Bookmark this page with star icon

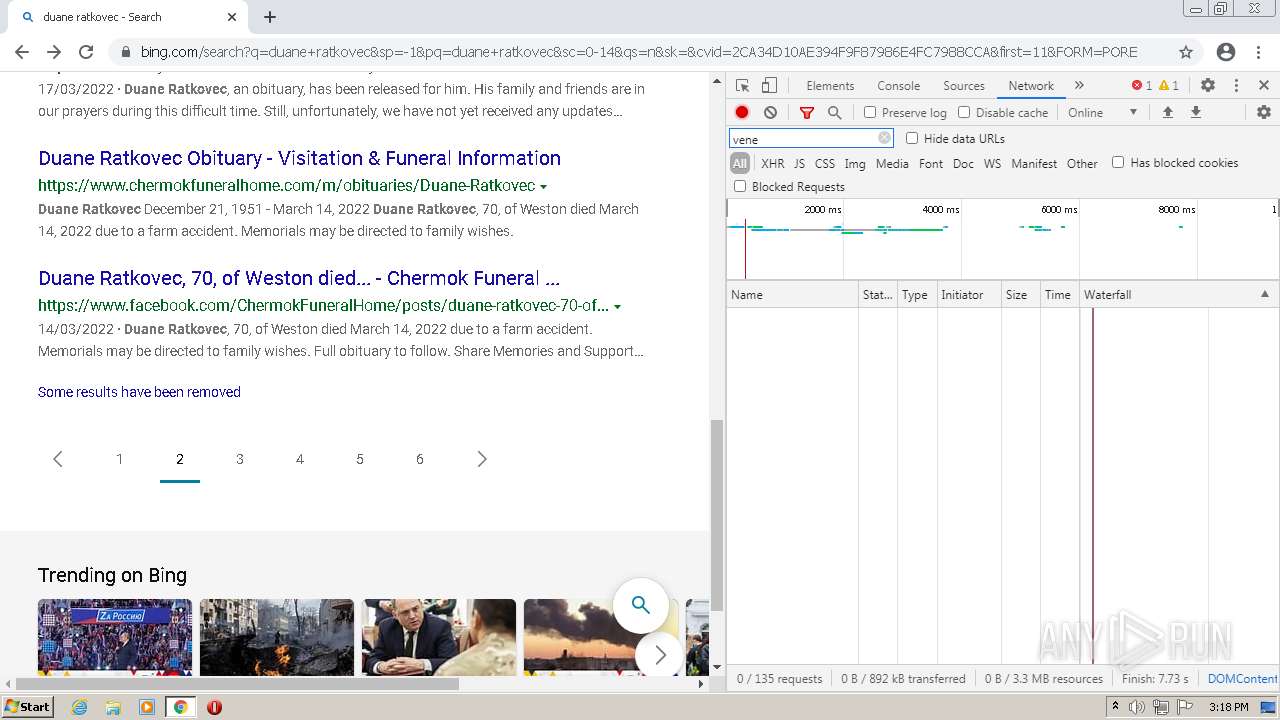(x=1186, y=52)
